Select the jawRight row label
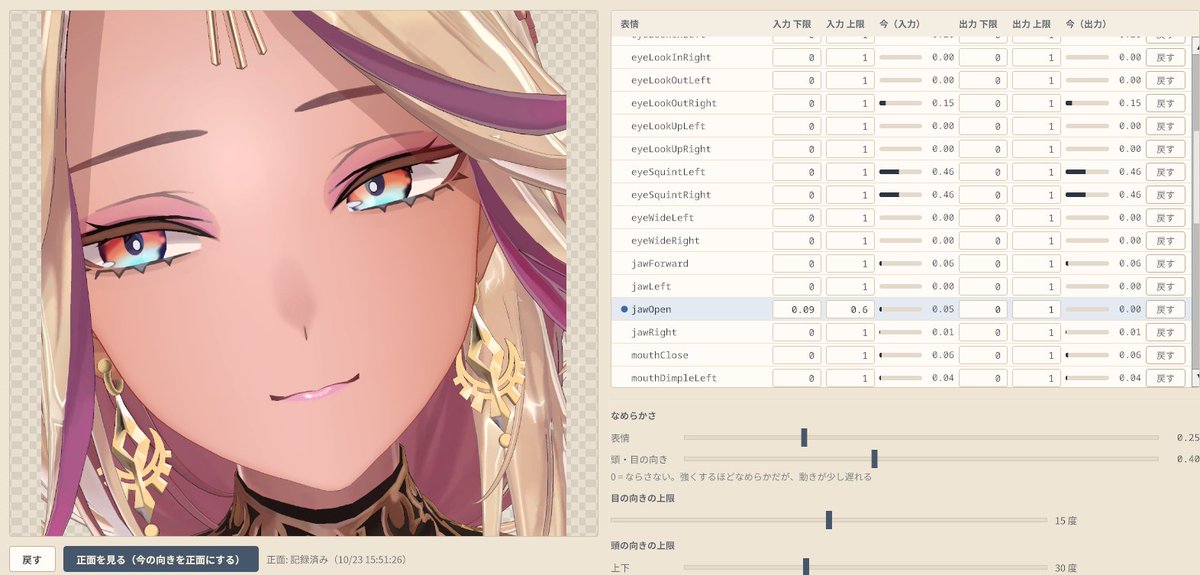1200x575 pixels. click(x=654, y=333)
